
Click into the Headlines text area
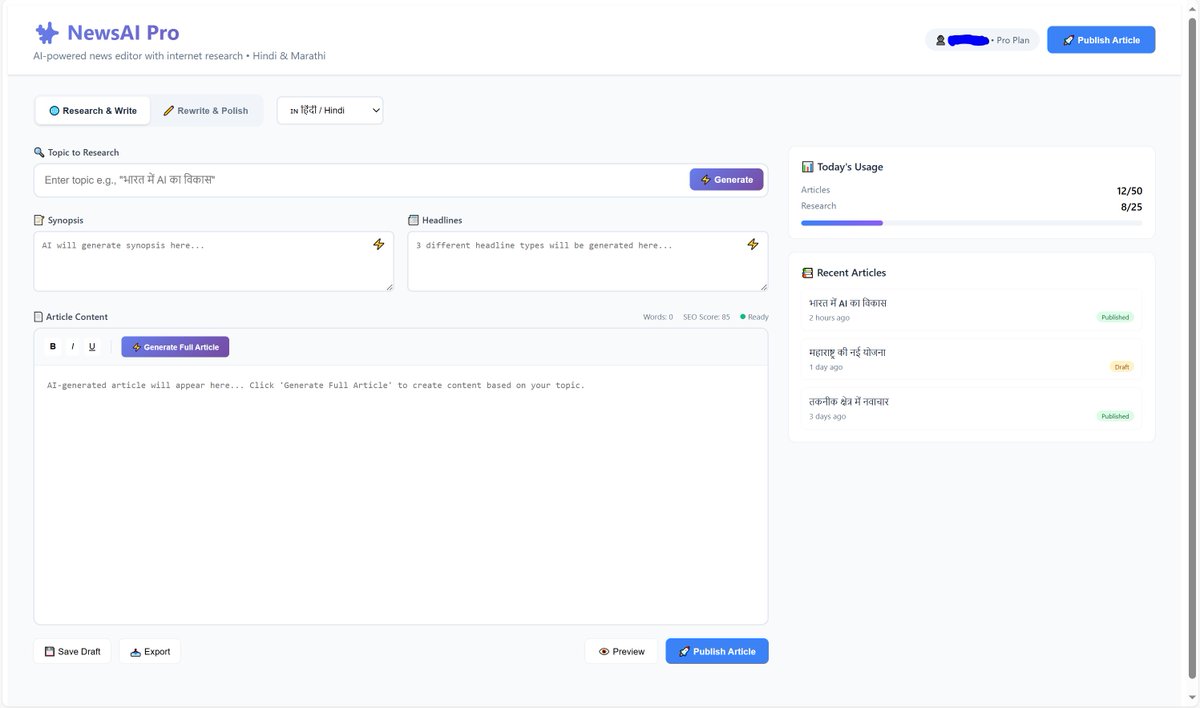(x=588, y=261)
